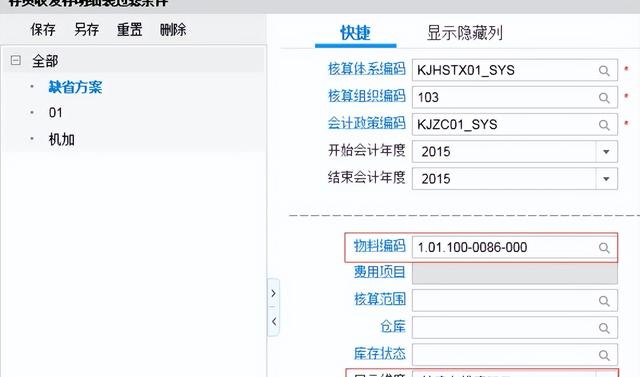Open lookup for 物料编码 field

click(604, 248)
